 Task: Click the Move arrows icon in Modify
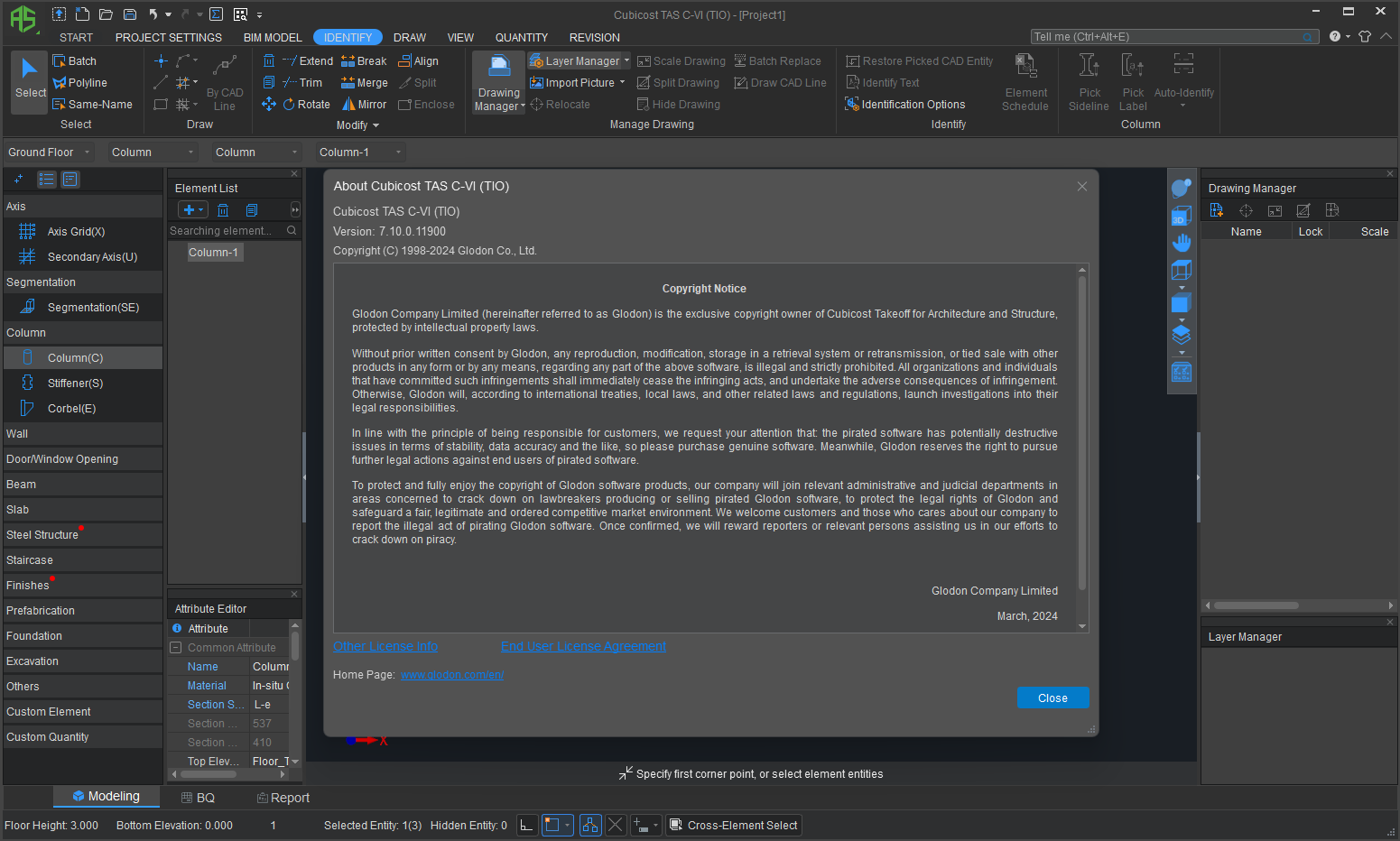click(269, 105)
